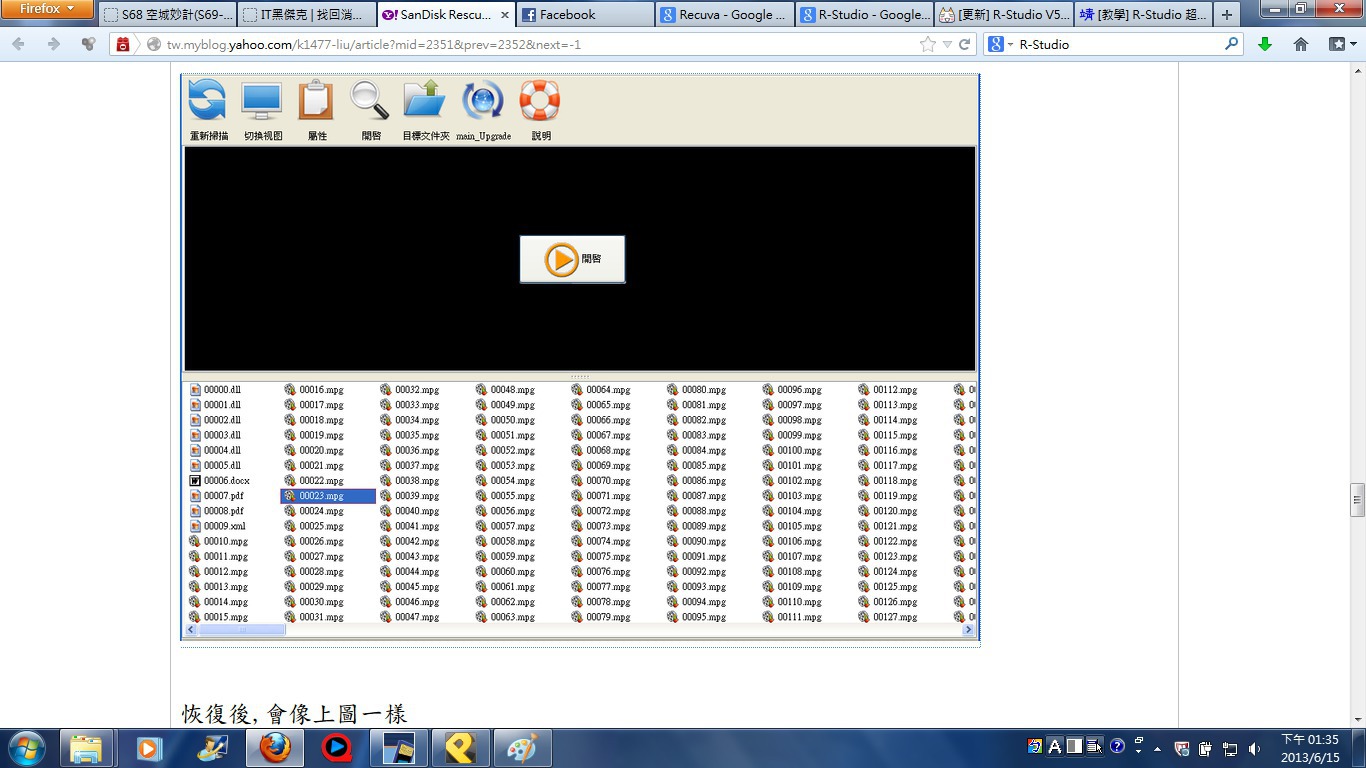
Task: Click the file list horizontal scrollbar thumb
Action: (x=241, y=630)
